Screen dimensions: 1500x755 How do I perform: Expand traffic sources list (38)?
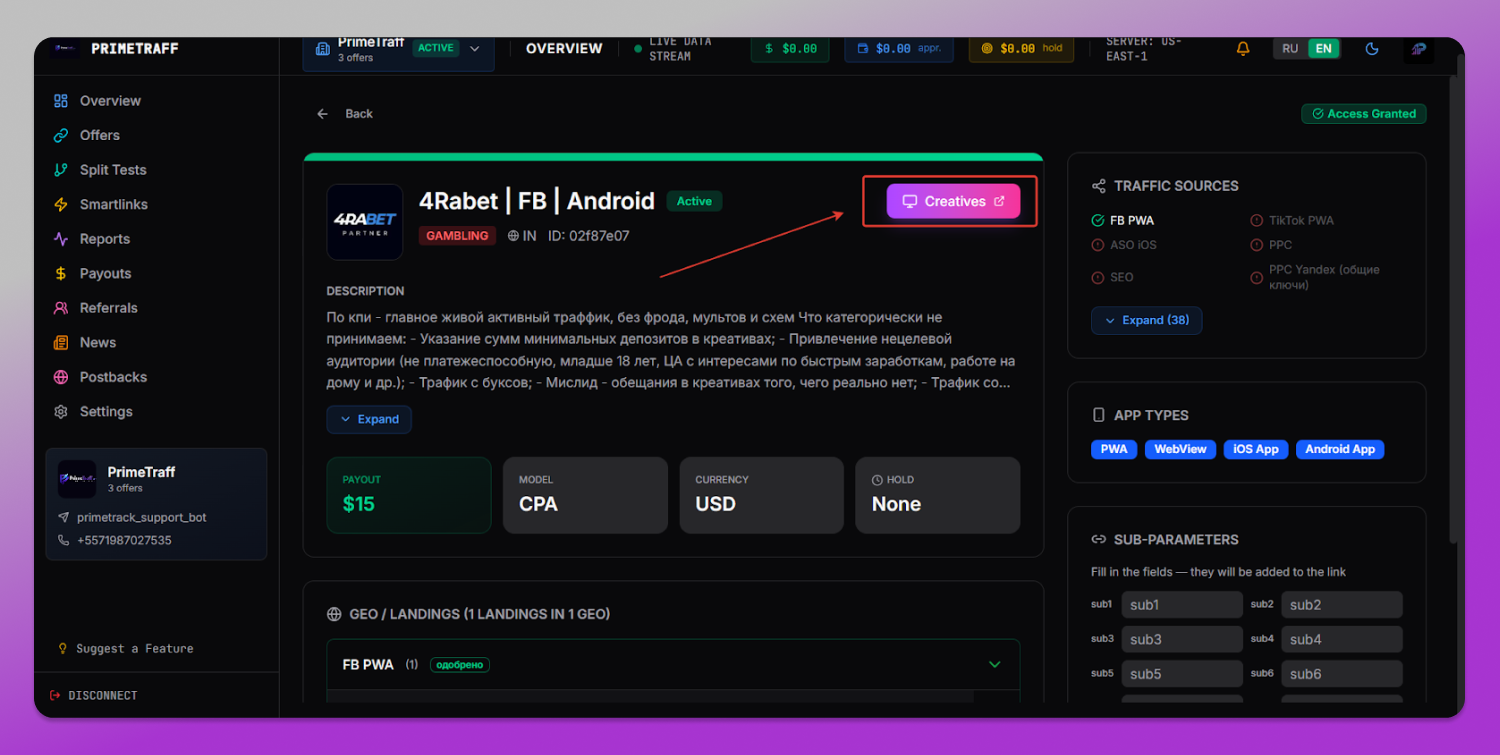click(x=1146, y=320)
